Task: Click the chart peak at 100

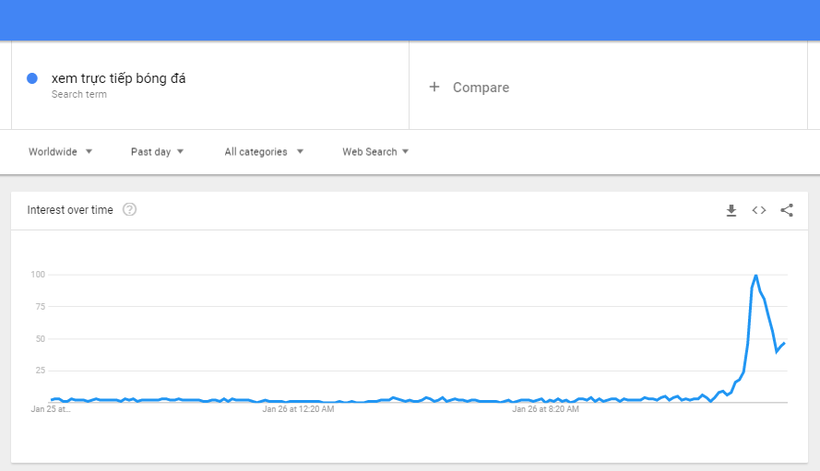Action: 756,275
